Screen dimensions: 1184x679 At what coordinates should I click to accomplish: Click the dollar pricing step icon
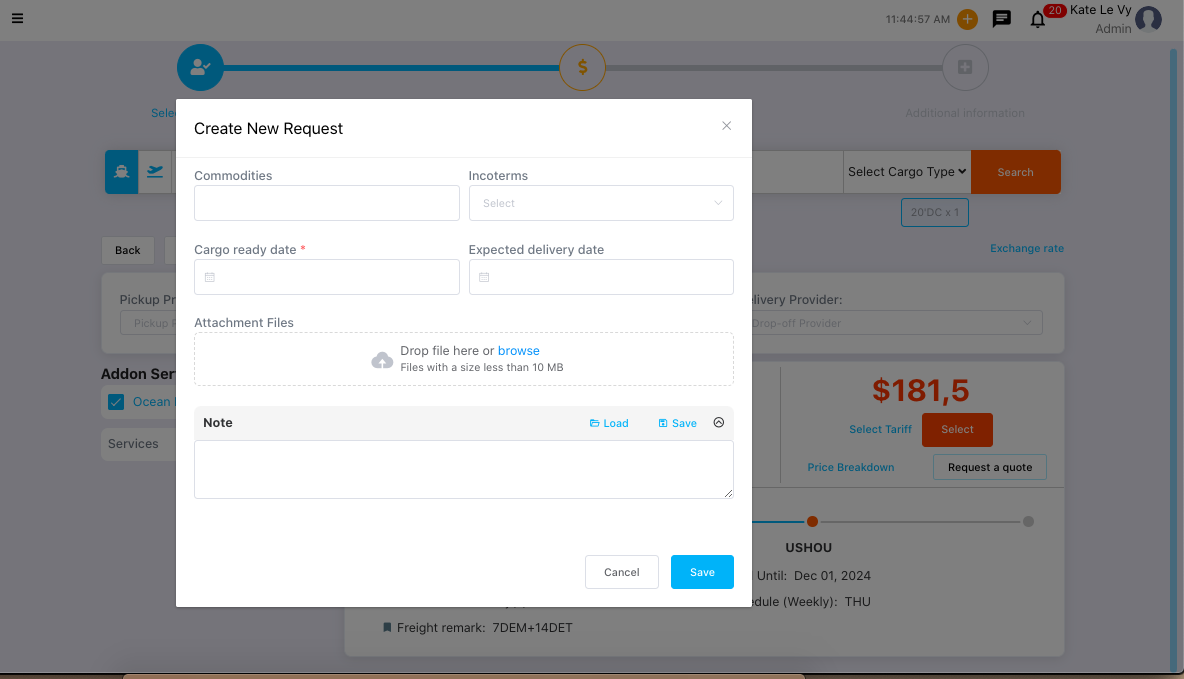coord(582,67)
